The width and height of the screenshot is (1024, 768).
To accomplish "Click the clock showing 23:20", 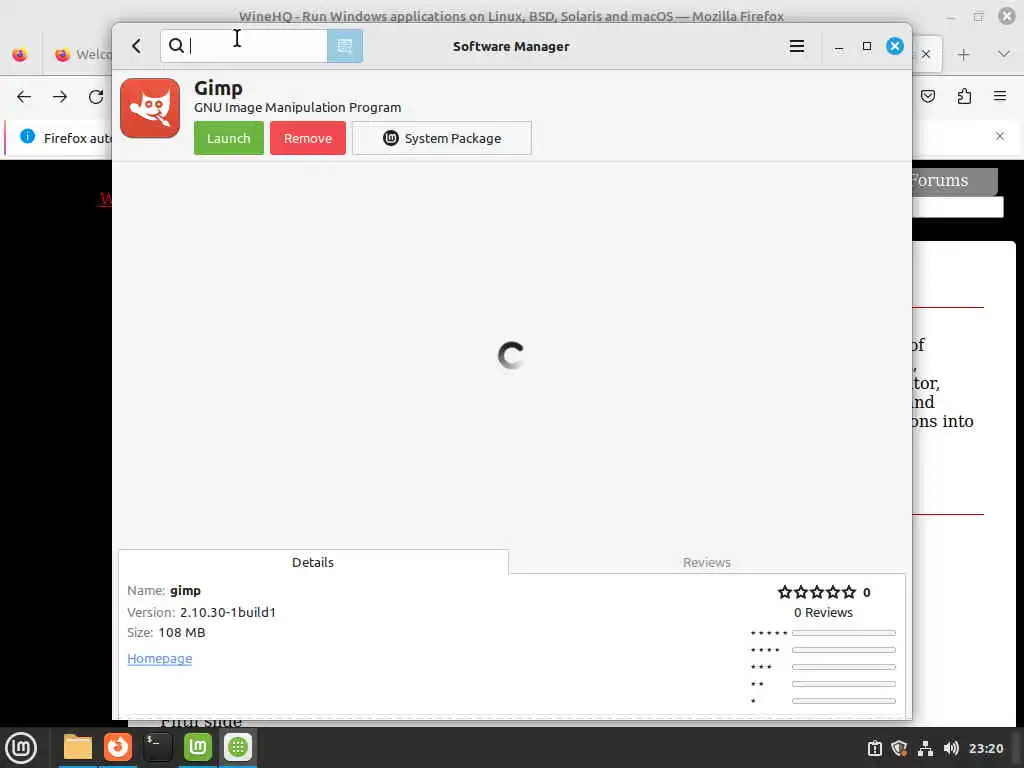I will pos(985,748).
